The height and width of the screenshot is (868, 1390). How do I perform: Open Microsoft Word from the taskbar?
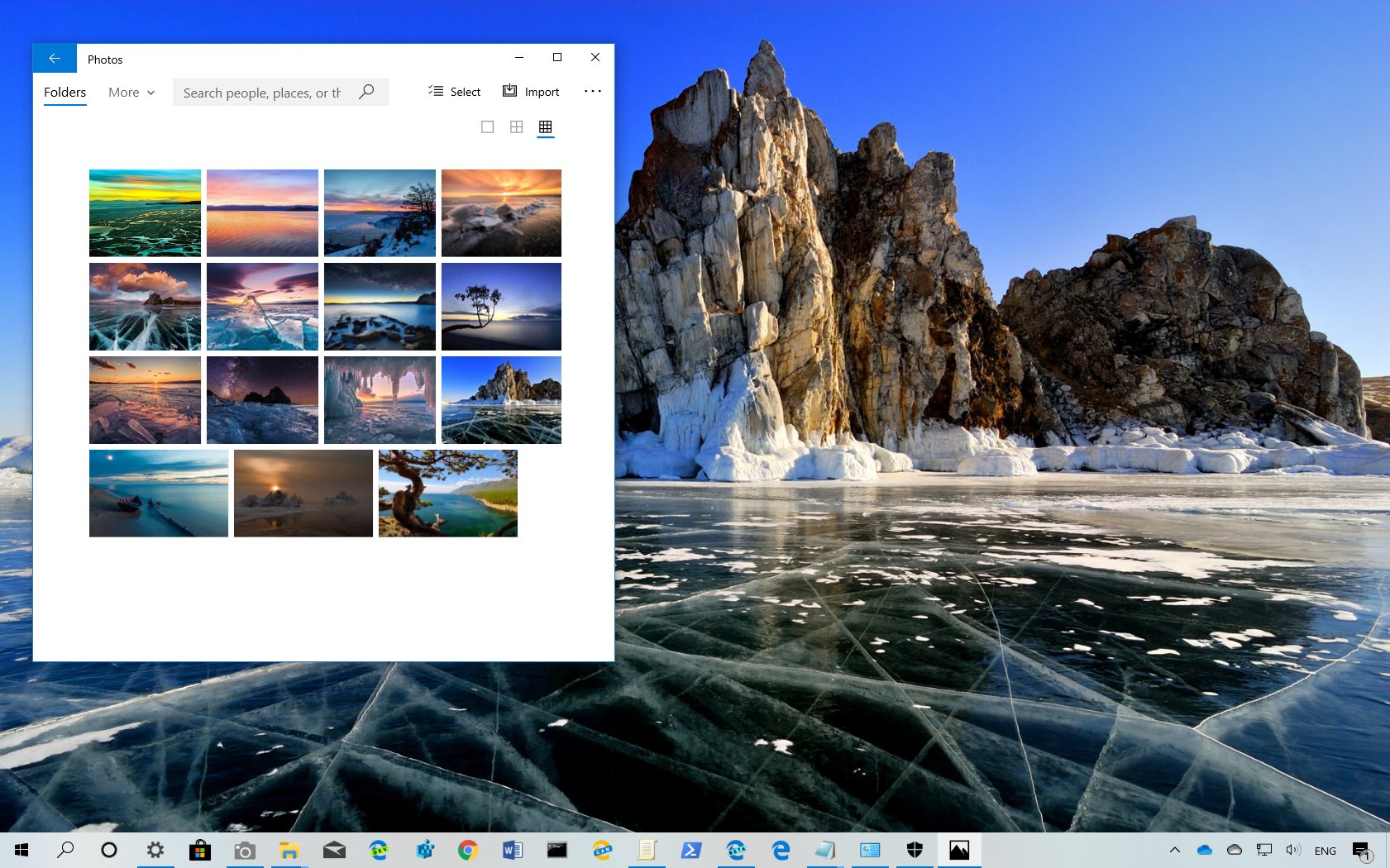point(513,849)
